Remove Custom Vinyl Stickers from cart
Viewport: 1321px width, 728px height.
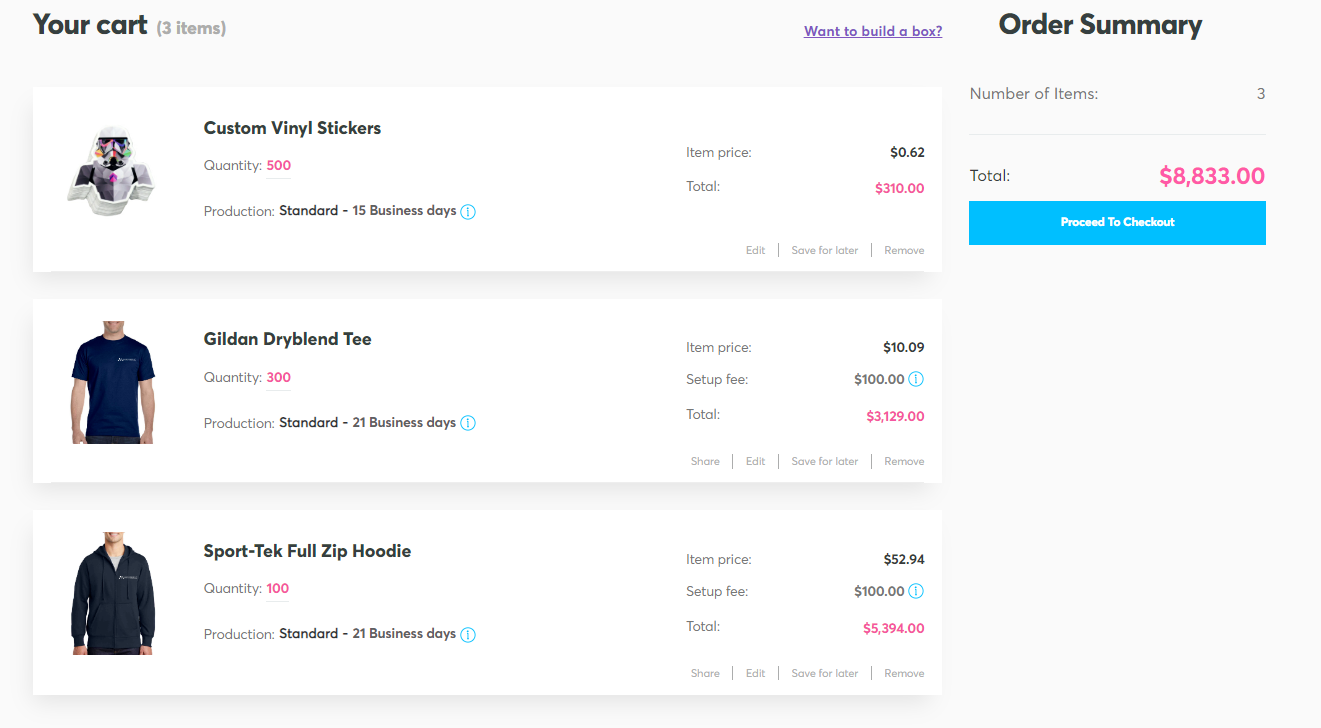(x=904, y=250)
